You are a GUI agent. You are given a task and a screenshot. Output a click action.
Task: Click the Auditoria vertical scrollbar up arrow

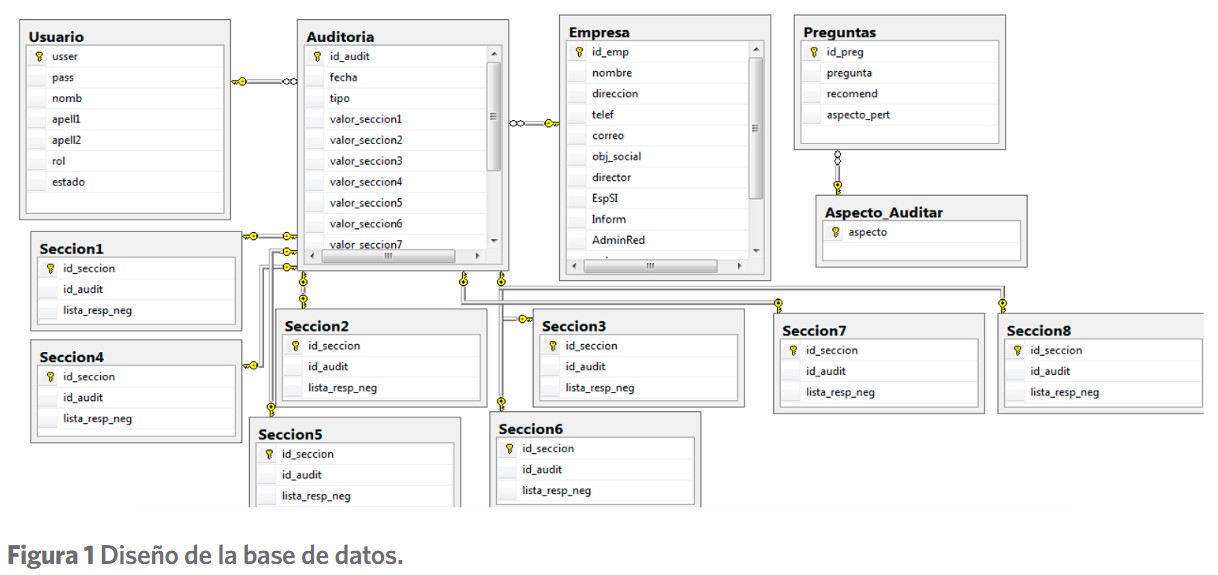coord(494,54)
